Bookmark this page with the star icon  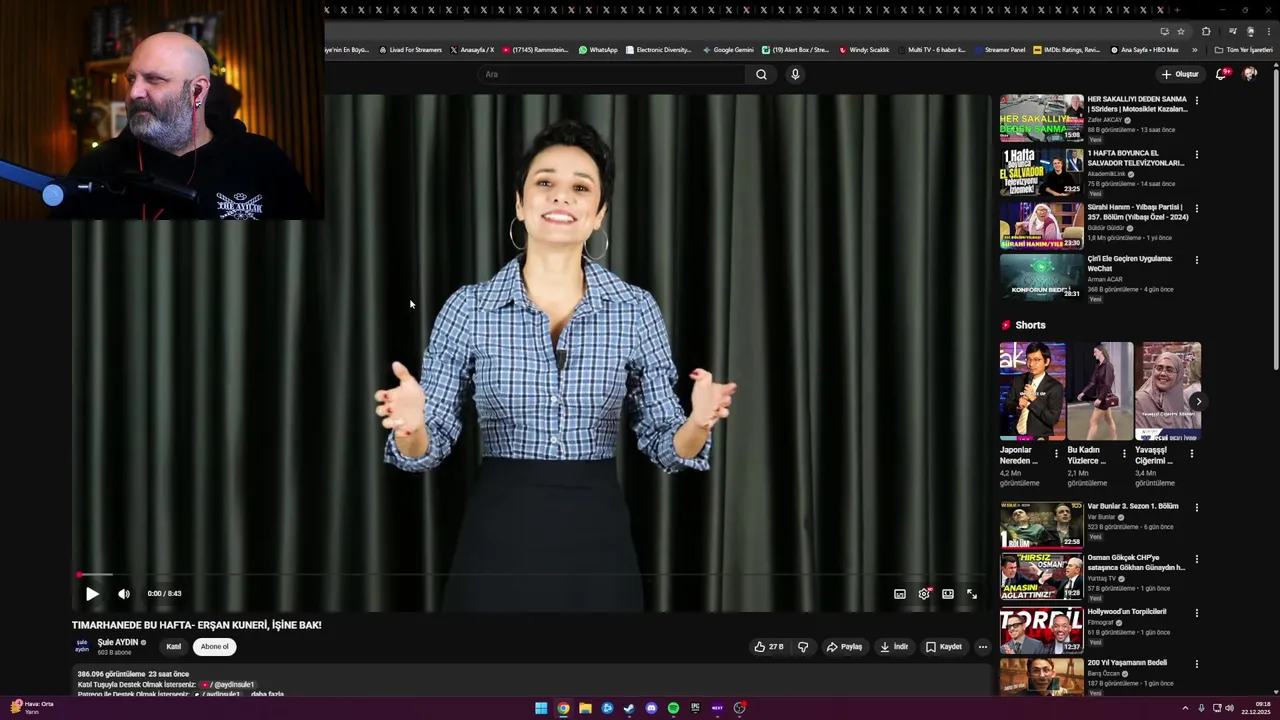click(x=1181, y=31)
